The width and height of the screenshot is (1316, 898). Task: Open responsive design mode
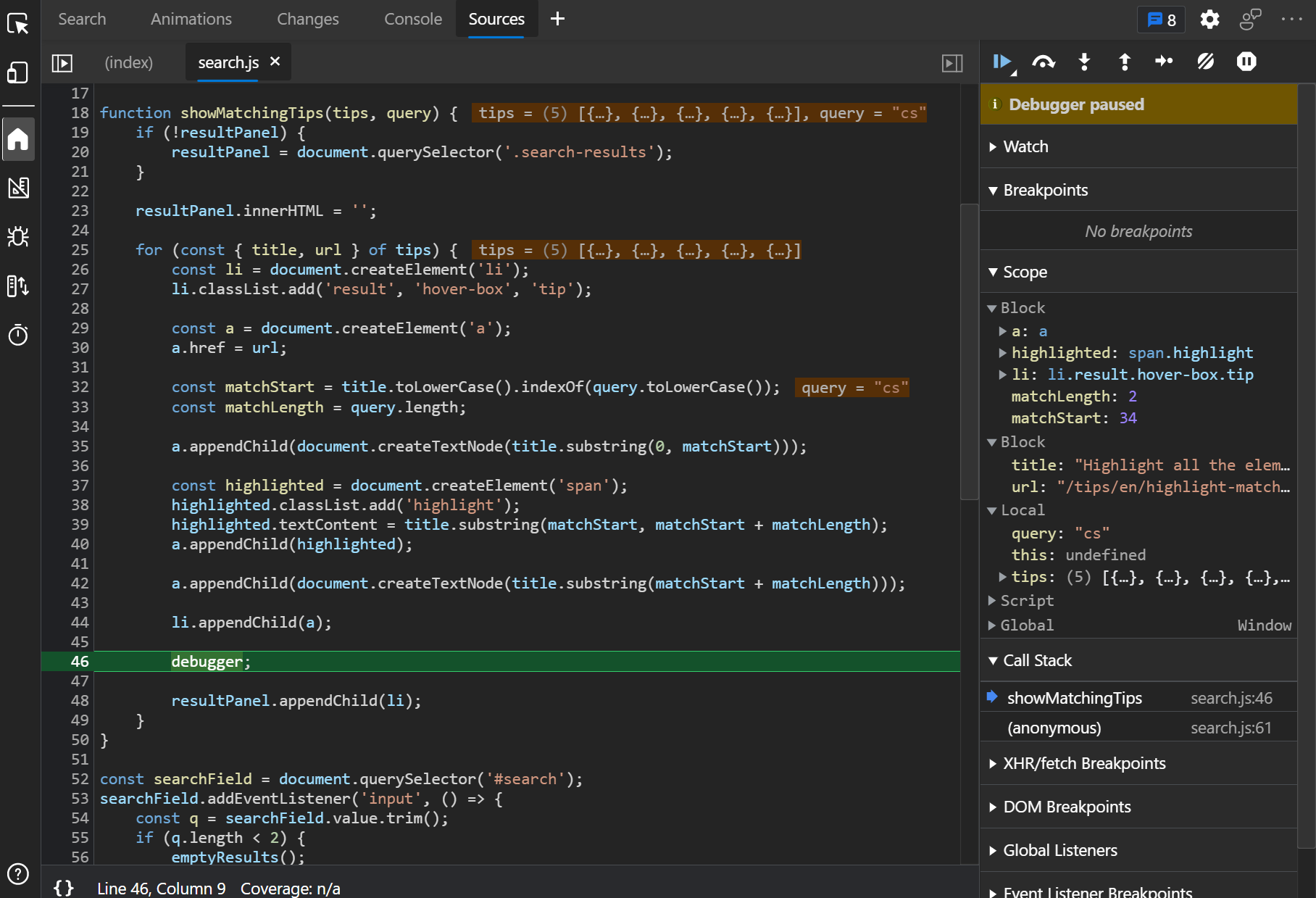pyautogui.click(x=18, y=72)
